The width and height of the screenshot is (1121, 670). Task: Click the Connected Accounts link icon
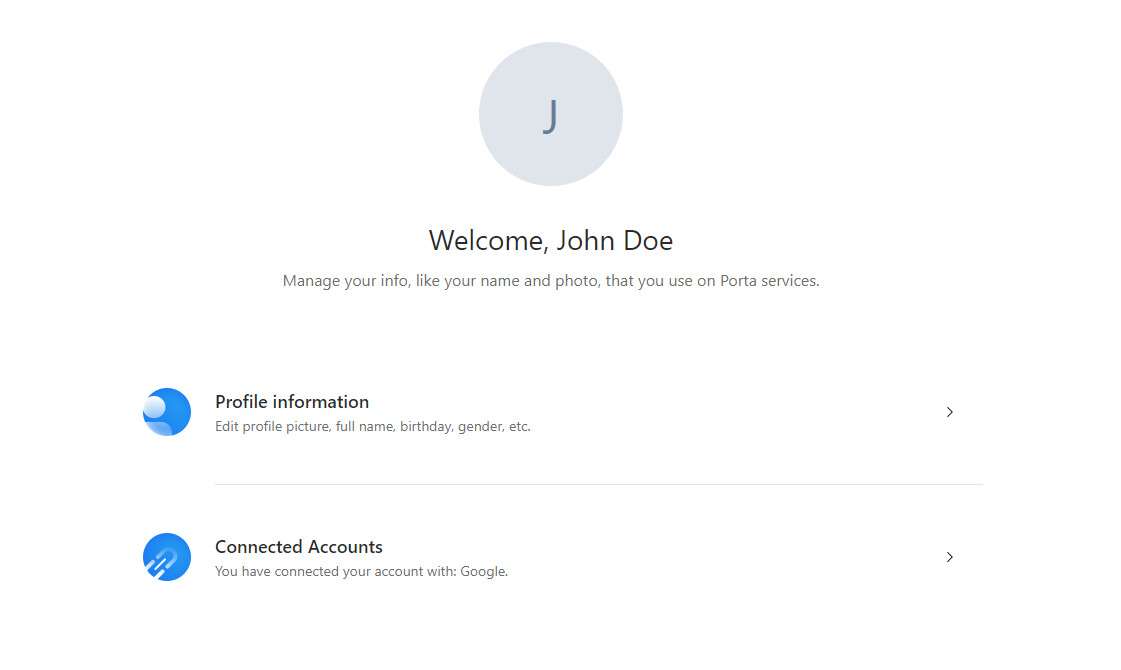point(167,557)
